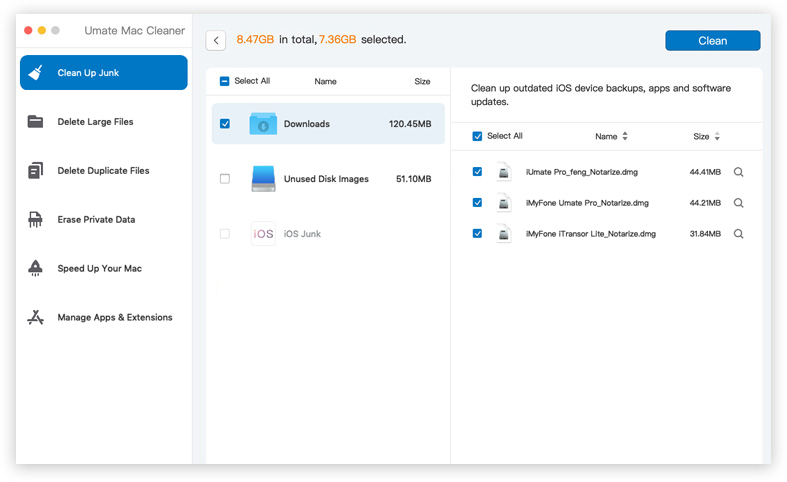Click the 7.36GB selected text
This screenshot has width=787, height=482.
click(x=337, y=40)
